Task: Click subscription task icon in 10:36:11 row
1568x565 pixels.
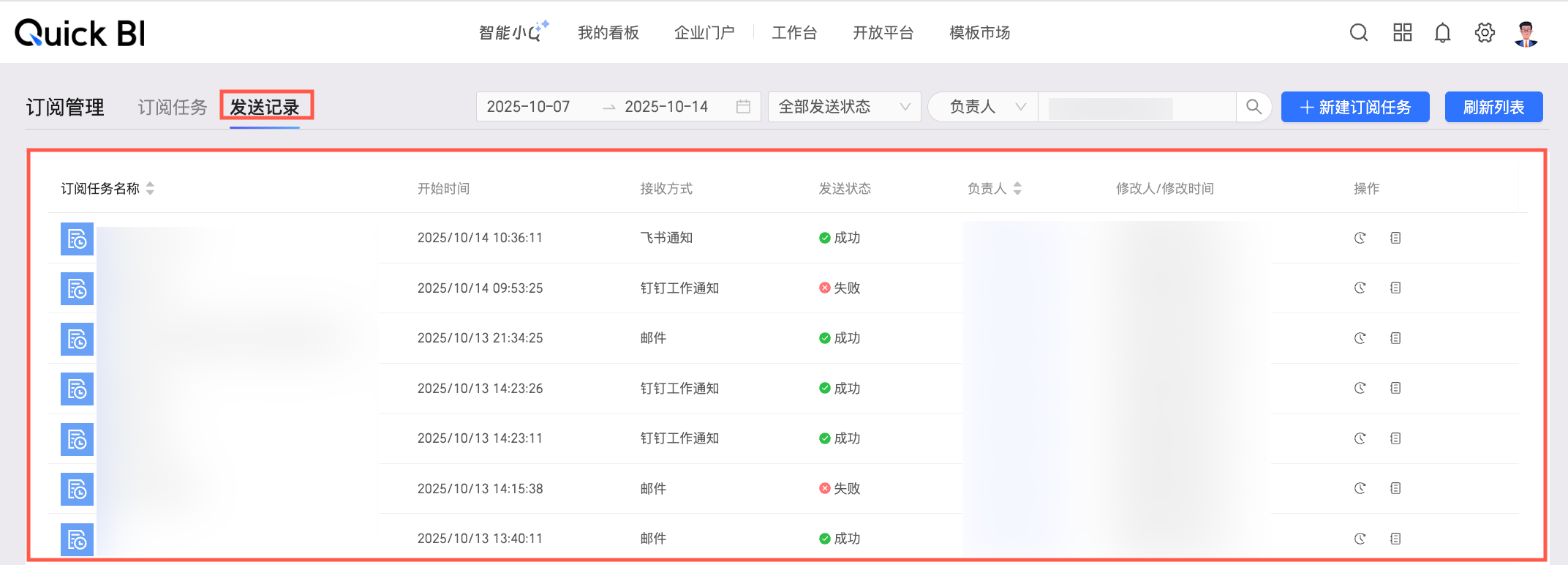Action: (x=77, y=239)
